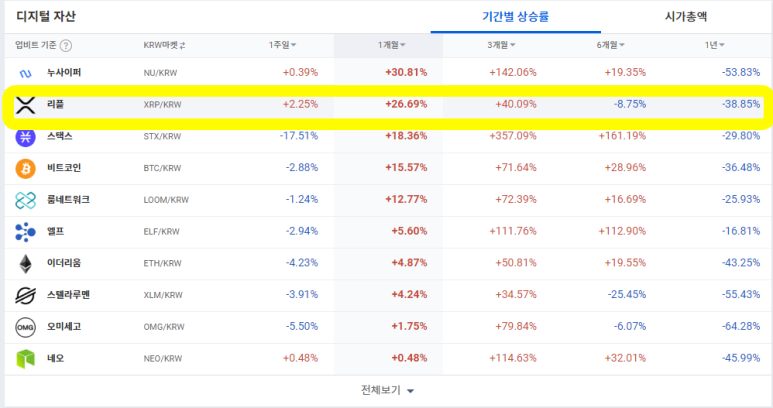773x408 pixels.
Task: Click the -43.25% one-year value for 이더리움
Action: click(x=741, y=263)
